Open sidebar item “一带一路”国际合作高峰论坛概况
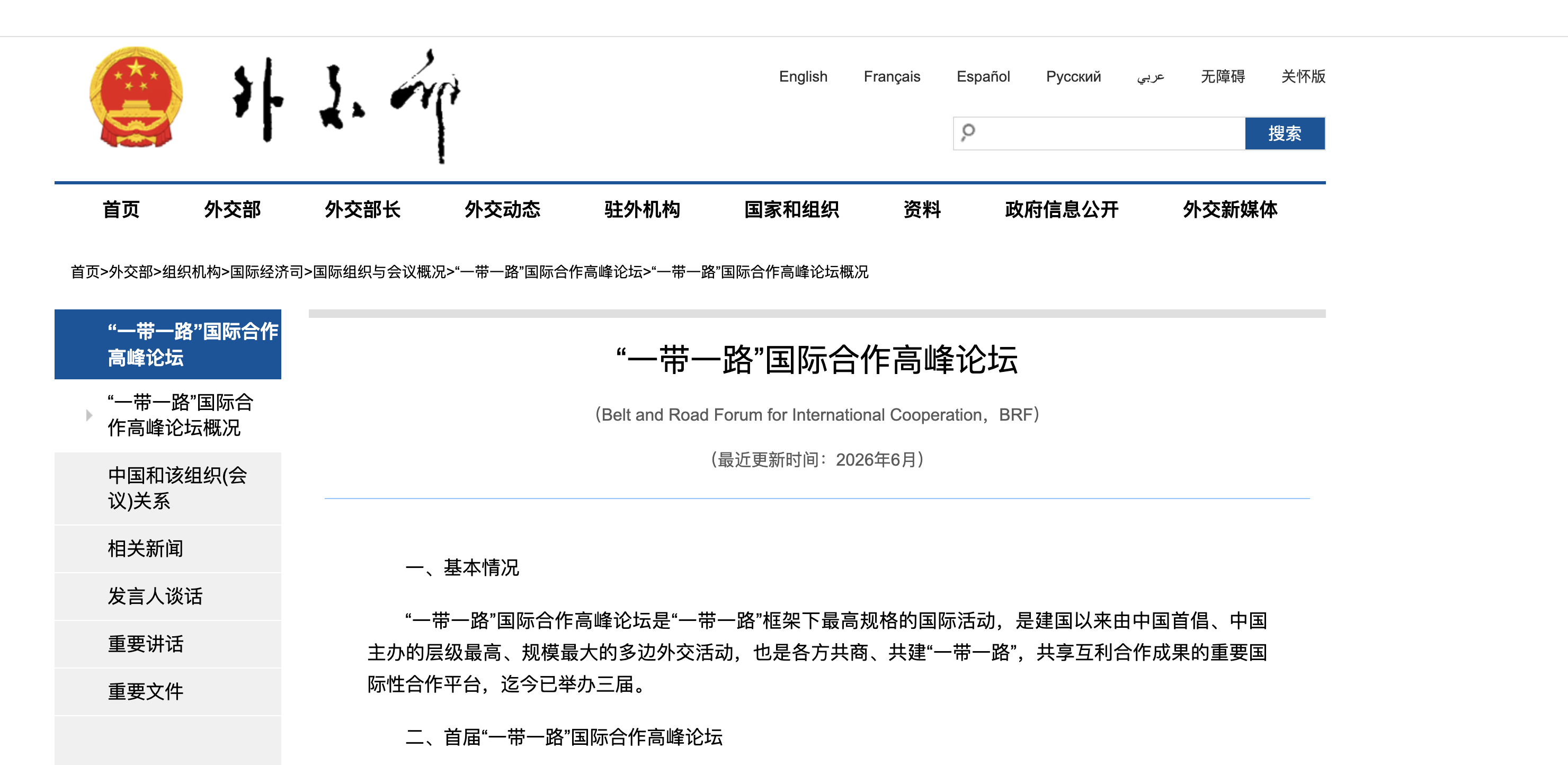The height and width of the screenshot is (765, 1568). [x=180, y=415]
